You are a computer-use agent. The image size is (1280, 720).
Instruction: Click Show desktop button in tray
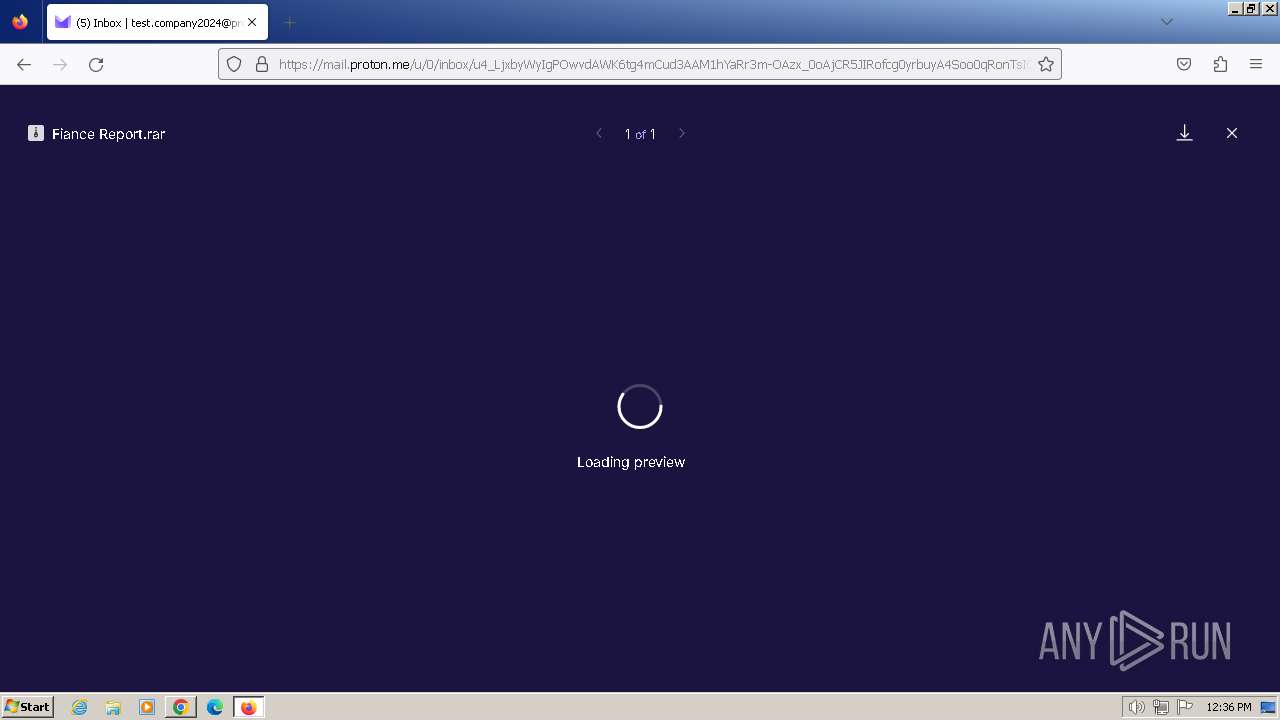pos(1268,707)
